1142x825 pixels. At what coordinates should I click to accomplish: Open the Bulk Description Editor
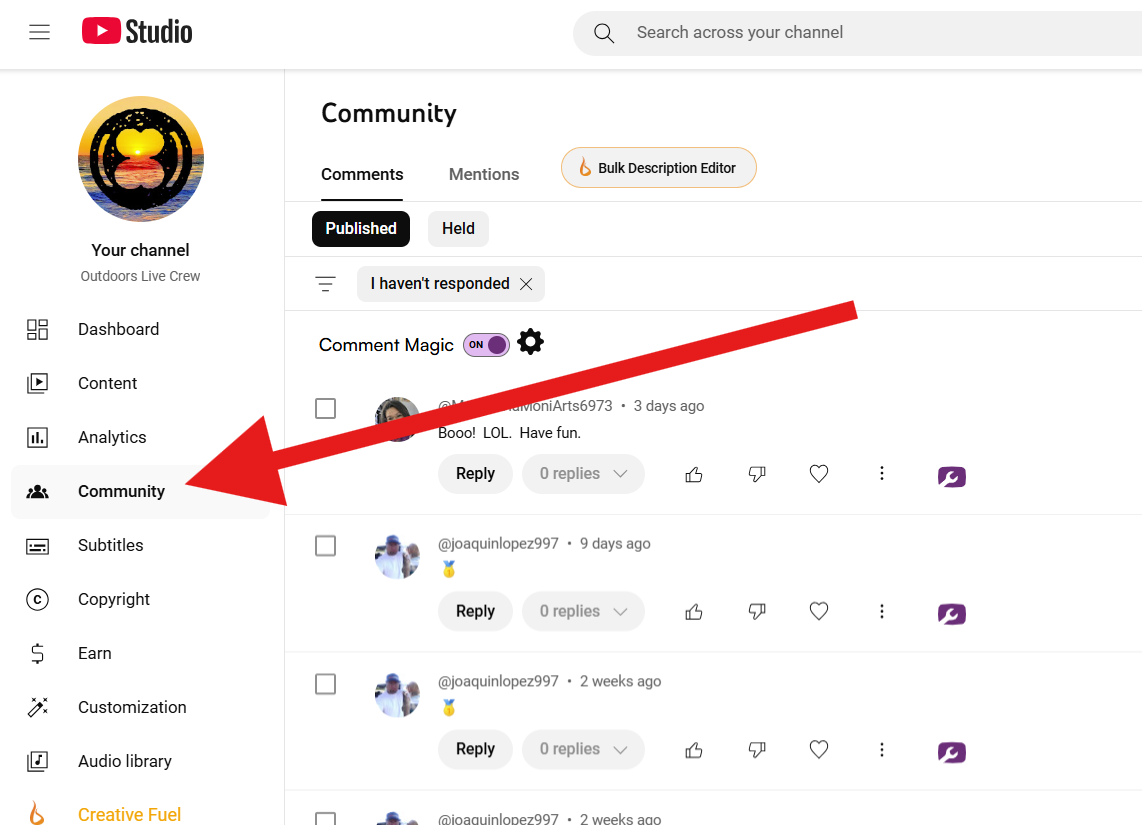click(658, 167)
